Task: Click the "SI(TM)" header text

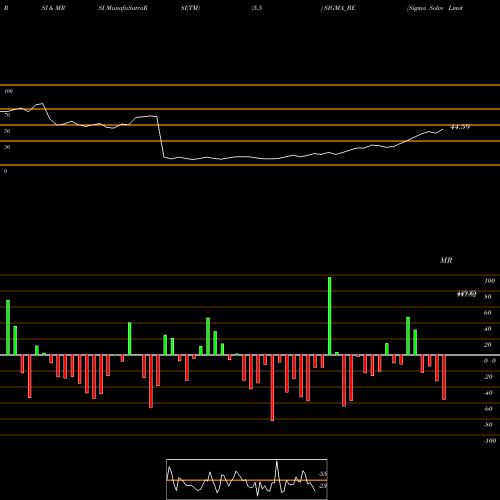Action: [x=190, y=8]
